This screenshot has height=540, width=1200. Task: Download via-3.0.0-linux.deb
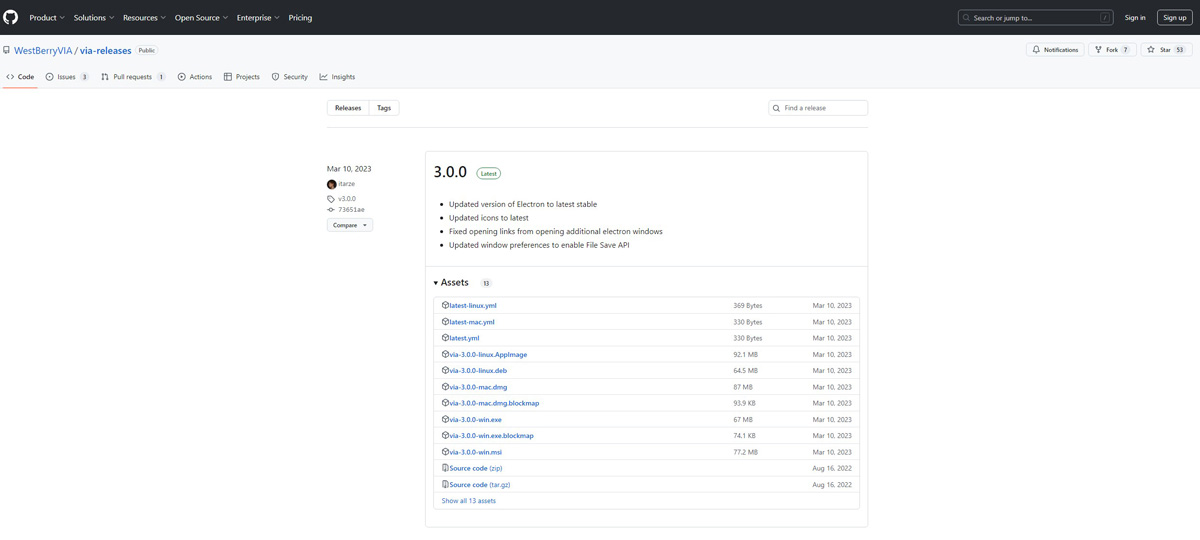coord(478,370)
